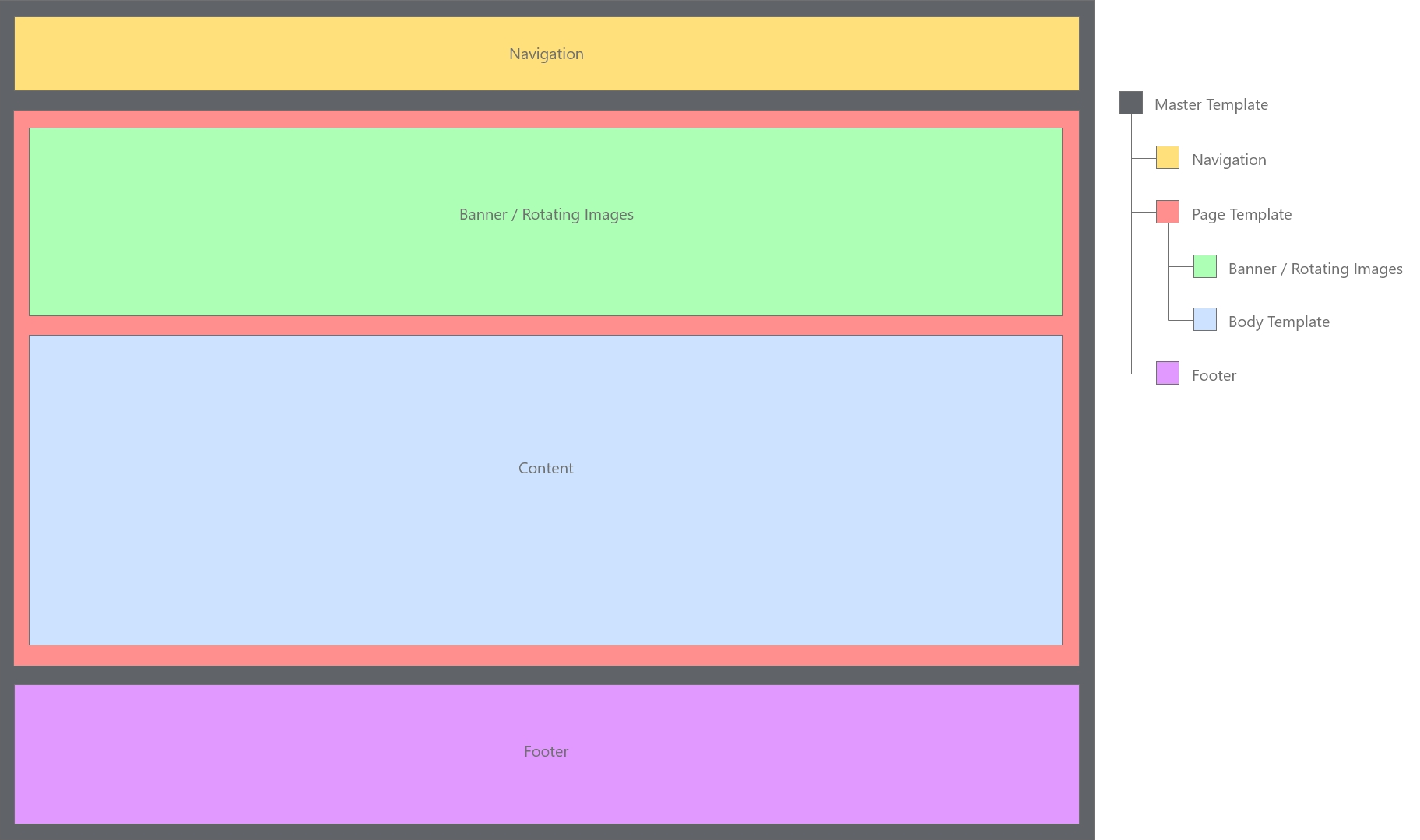Click the Page Template label text
Viewport: 1420px width, 840px height.
coord(1241,213)
